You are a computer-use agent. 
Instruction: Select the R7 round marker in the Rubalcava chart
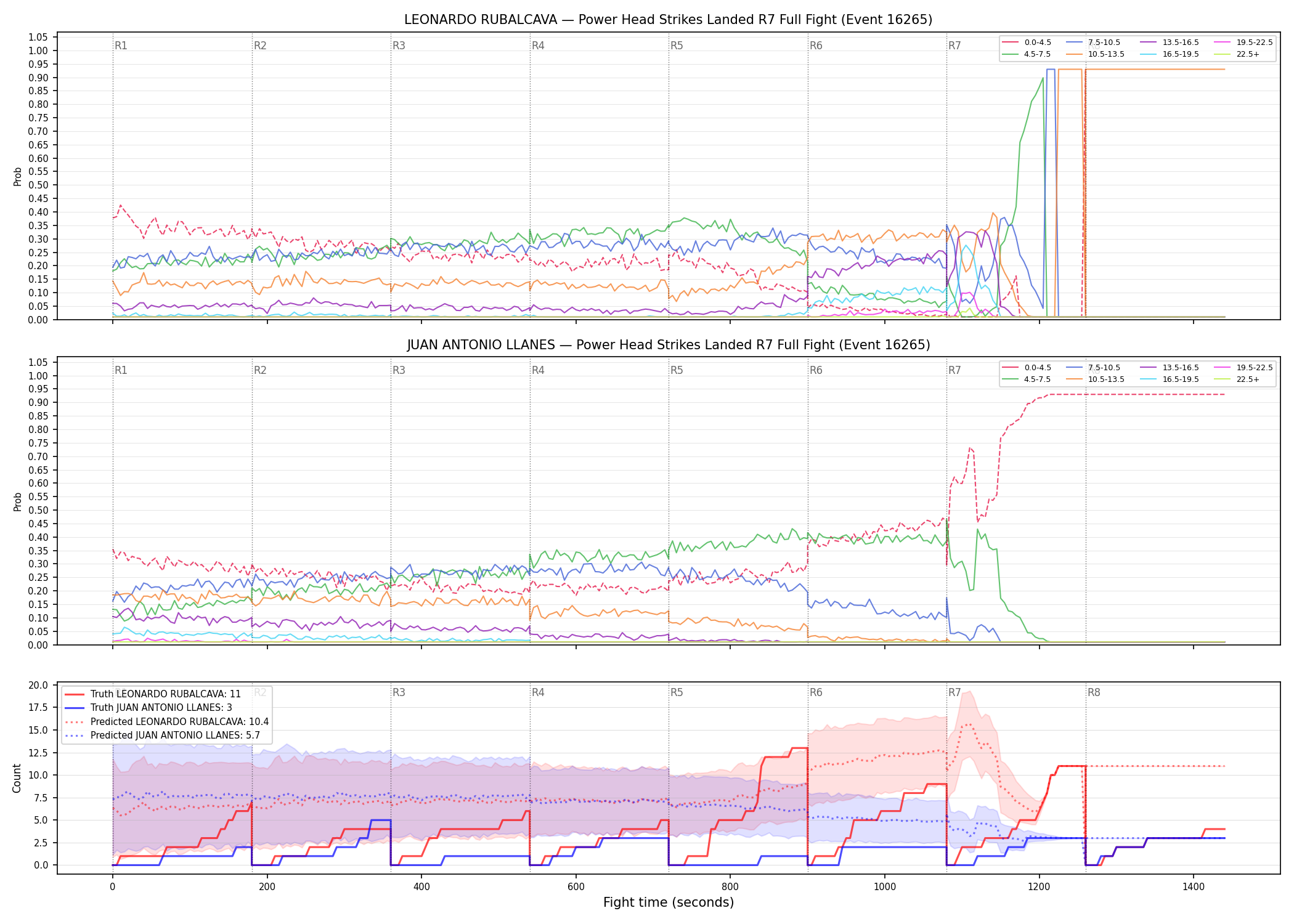(x=954, y=46)
